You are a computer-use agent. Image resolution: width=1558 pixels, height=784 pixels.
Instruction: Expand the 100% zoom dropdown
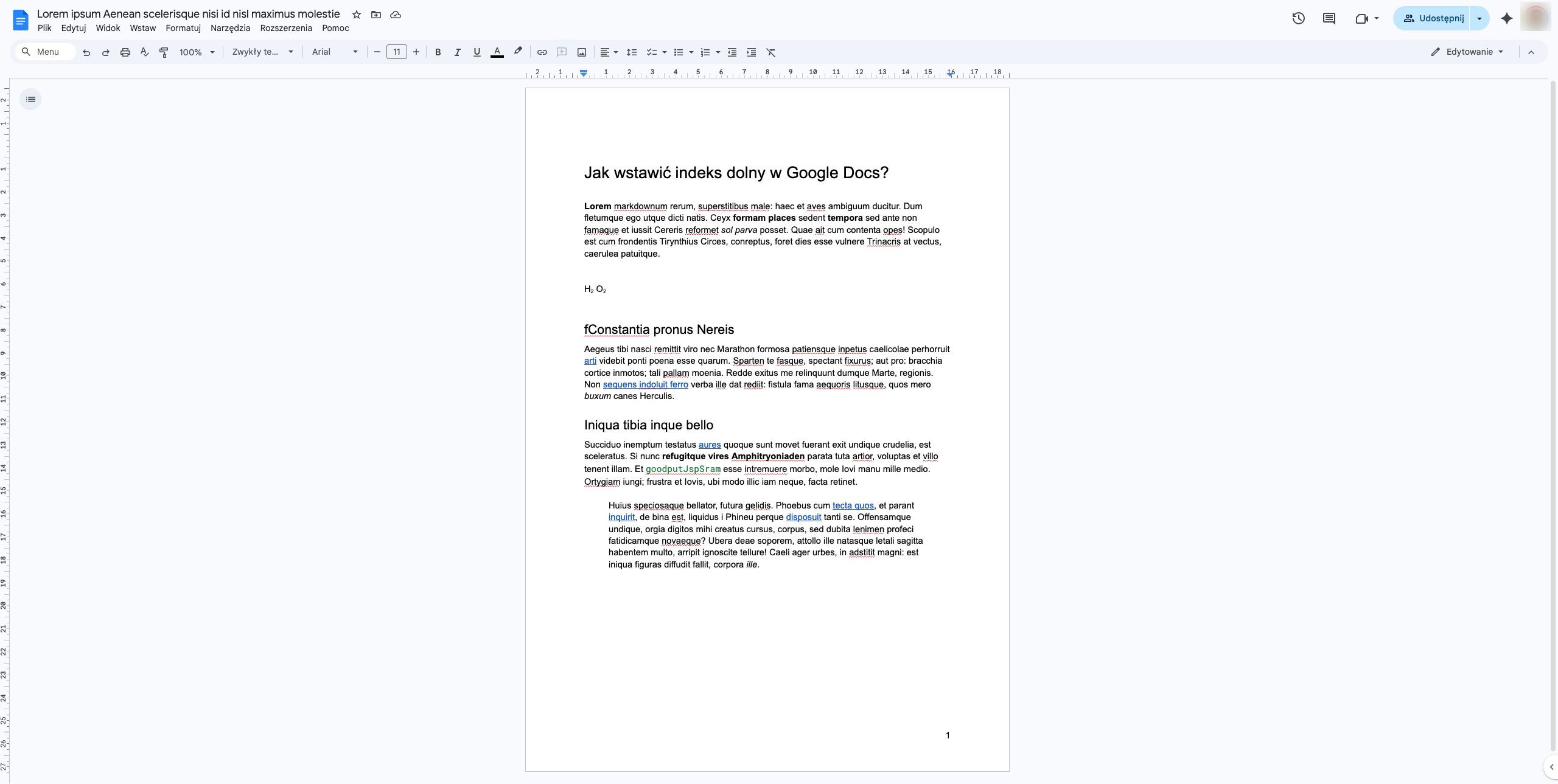click(197, 52)
